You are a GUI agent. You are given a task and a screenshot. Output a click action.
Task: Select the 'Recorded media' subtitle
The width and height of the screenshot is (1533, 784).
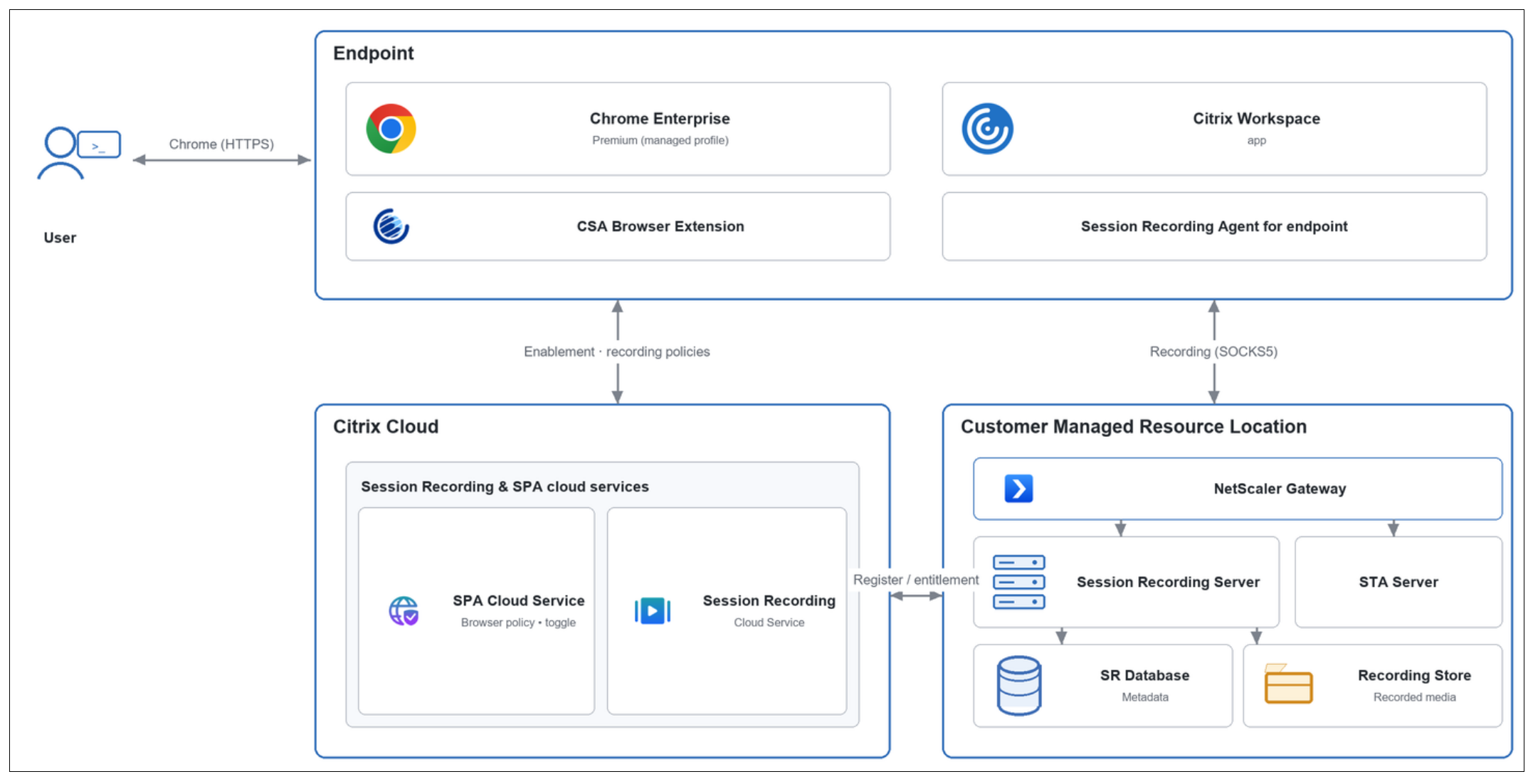click(x=1414, y=697)
